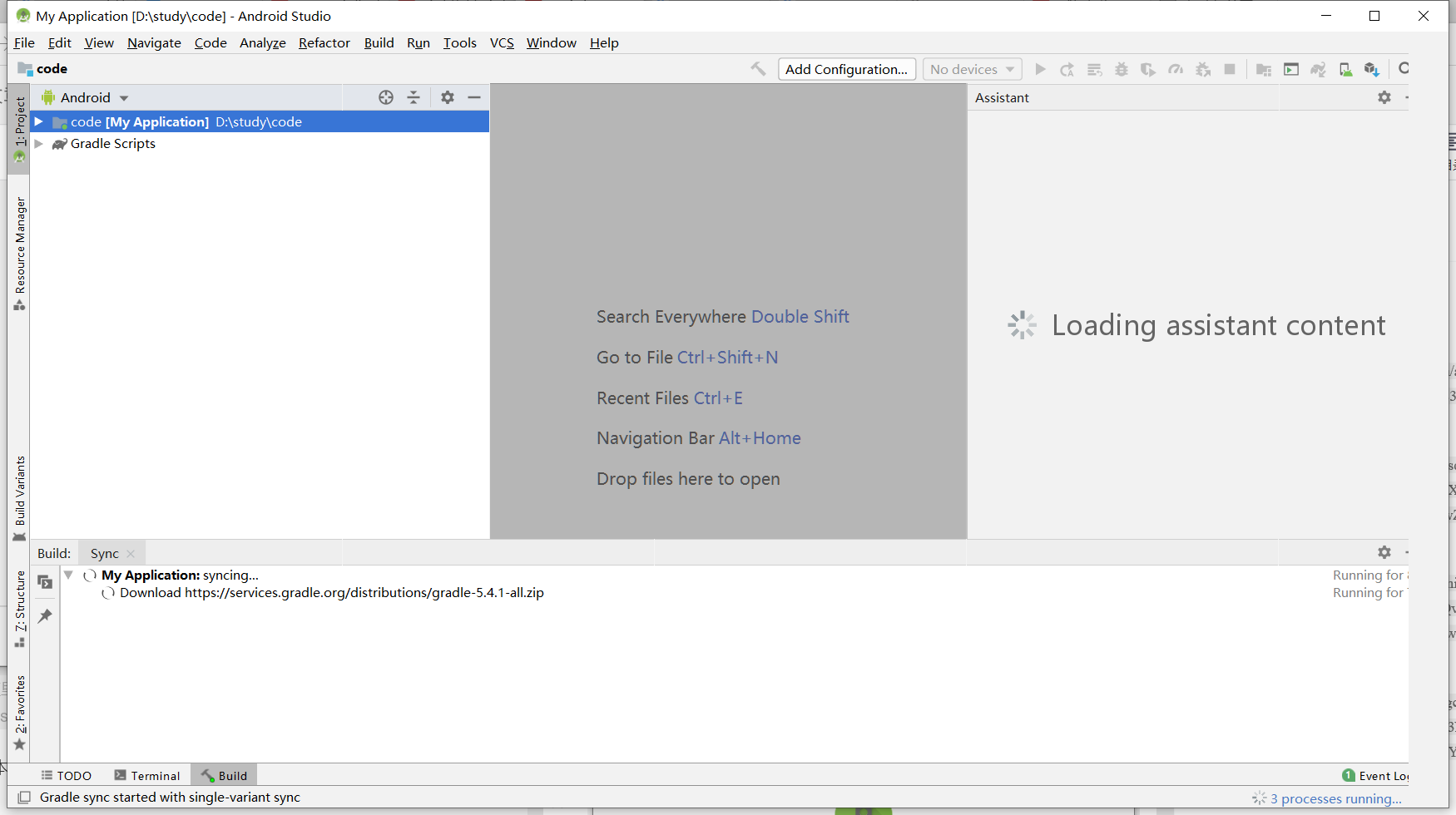Open the TODO tool window
This screenshot has height=815, width=1456.
[x=66, y=775]
